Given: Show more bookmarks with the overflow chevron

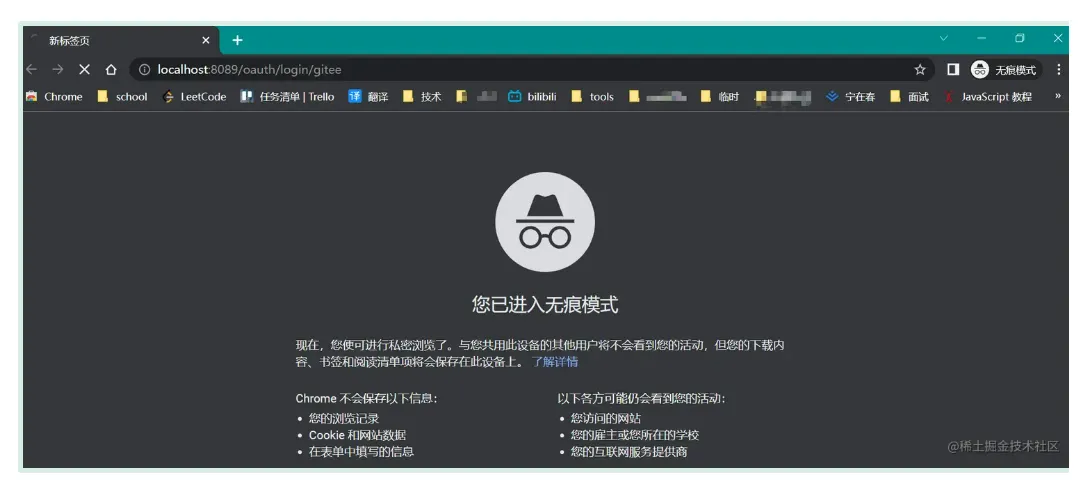Looking at the screenshot, I should tap(1057, 96).
